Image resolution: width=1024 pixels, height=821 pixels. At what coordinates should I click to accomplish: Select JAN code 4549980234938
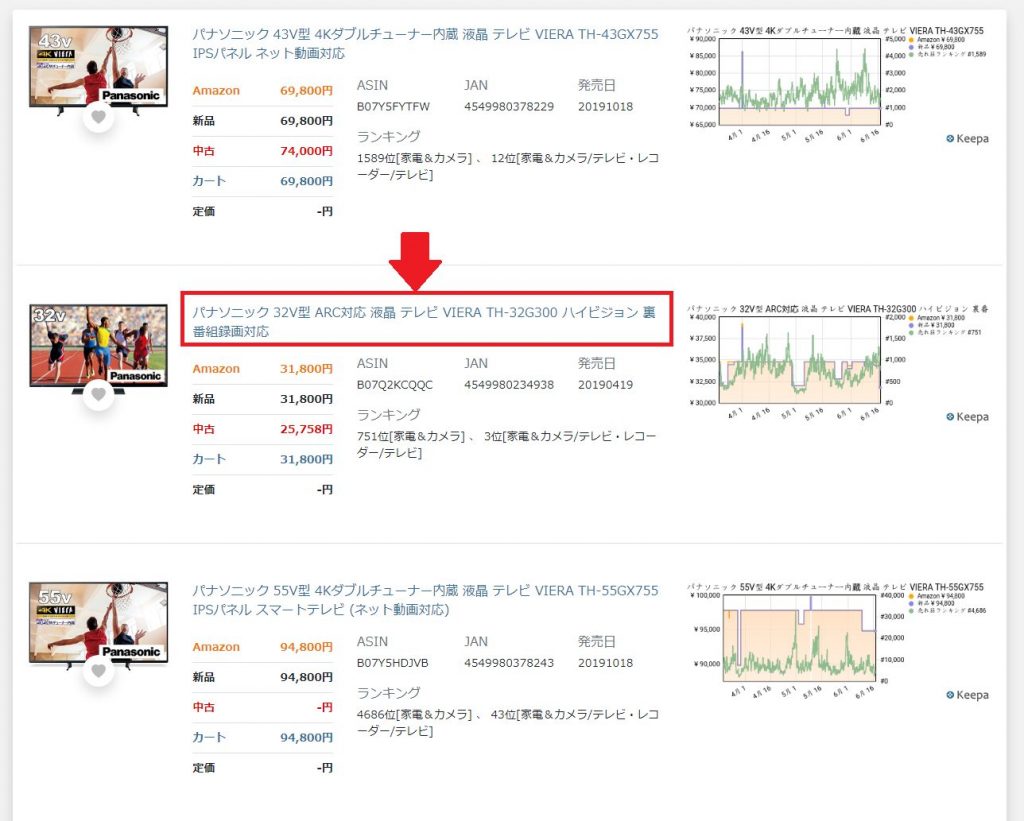coord(509,385)
